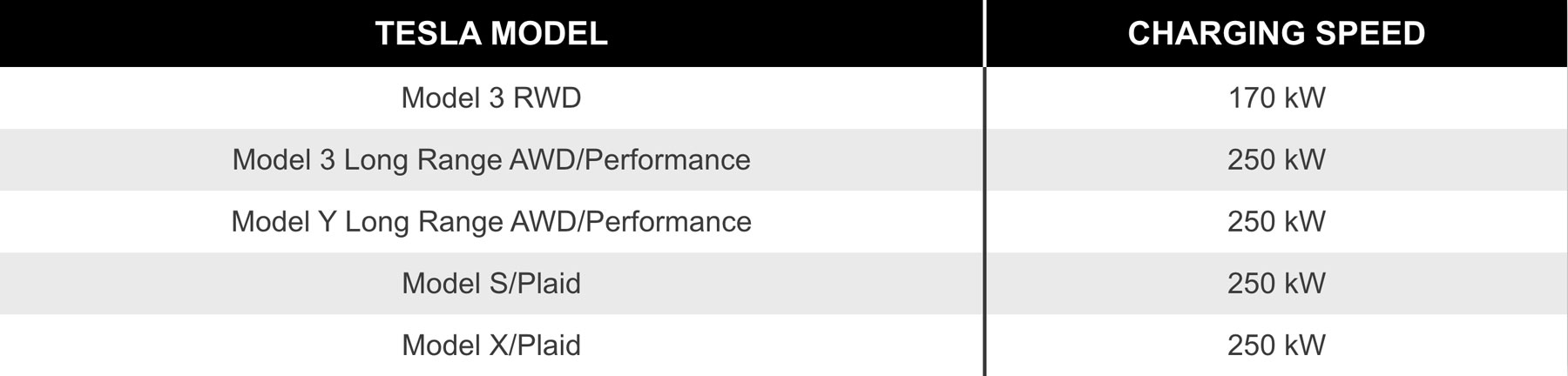This screenshot has width=1568, height=376.
Task: Click the CHARGING SPEED column header
Action: click(x=1277, y=33)
